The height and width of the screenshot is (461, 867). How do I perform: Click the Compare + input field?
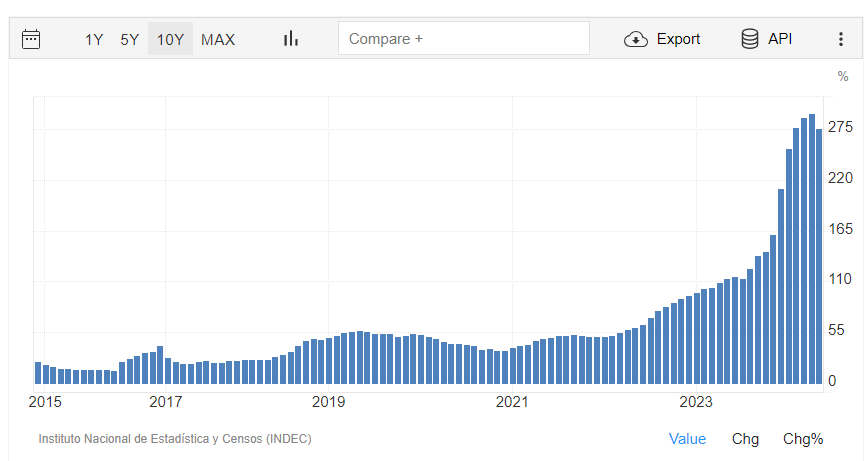464,39
